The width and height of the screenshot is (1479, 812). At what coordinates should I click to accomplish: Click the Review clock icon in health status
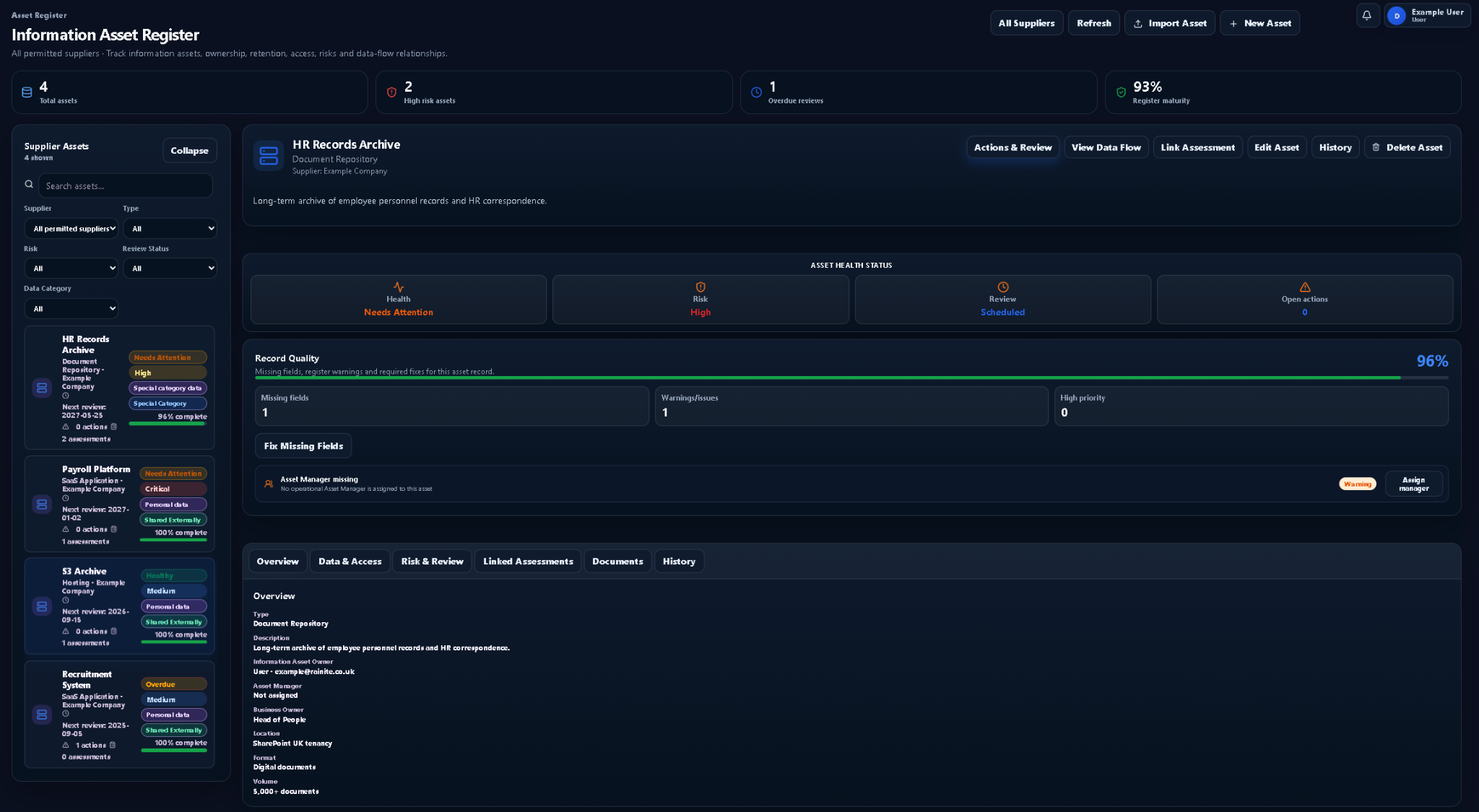coord(1003,287)
